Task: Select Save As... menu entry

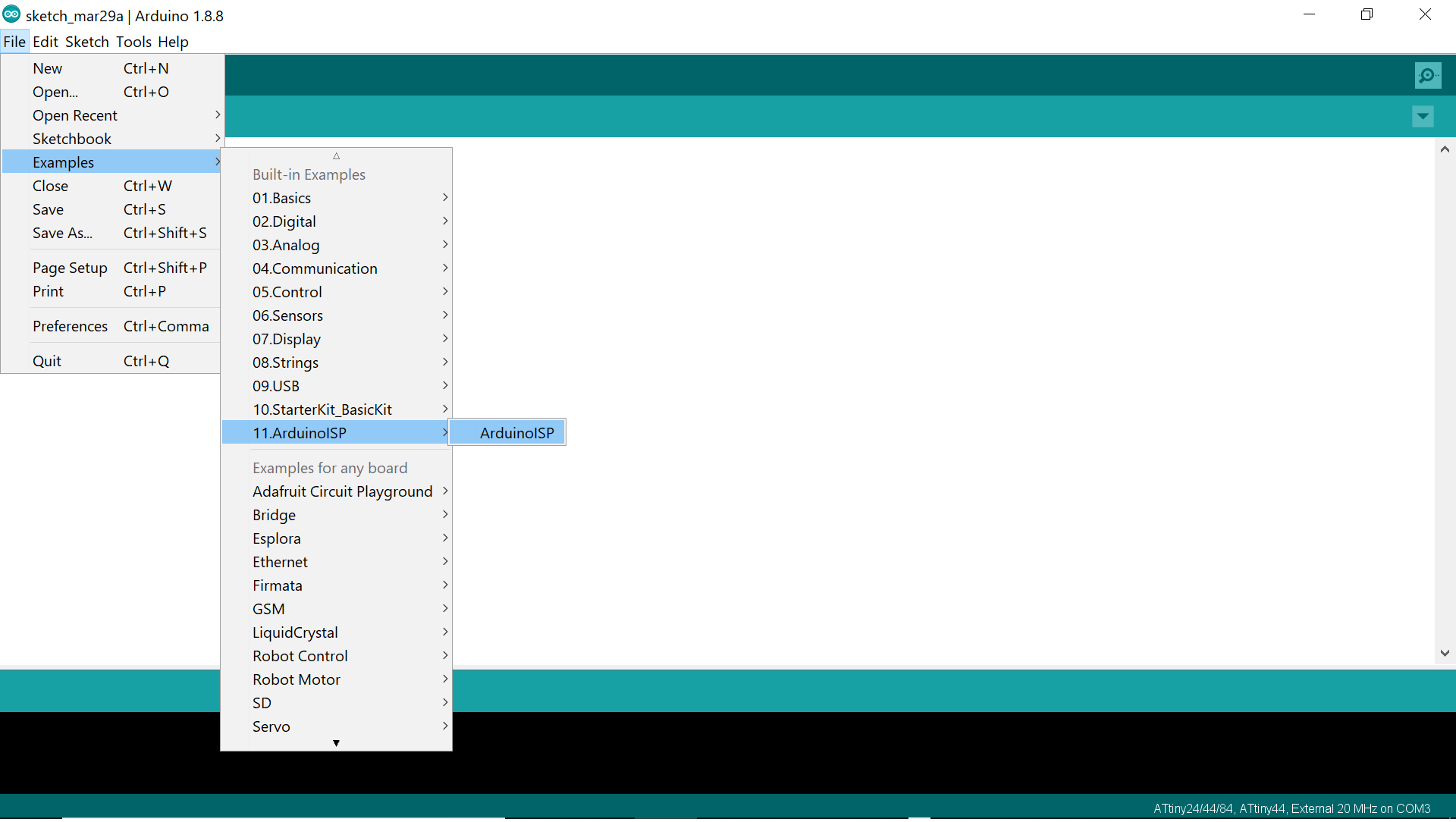Action: point(114,233)
